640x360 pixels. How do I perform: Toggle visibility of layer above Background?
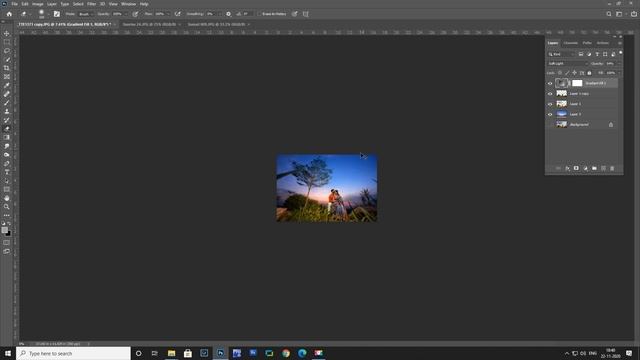tap(550, 114)
